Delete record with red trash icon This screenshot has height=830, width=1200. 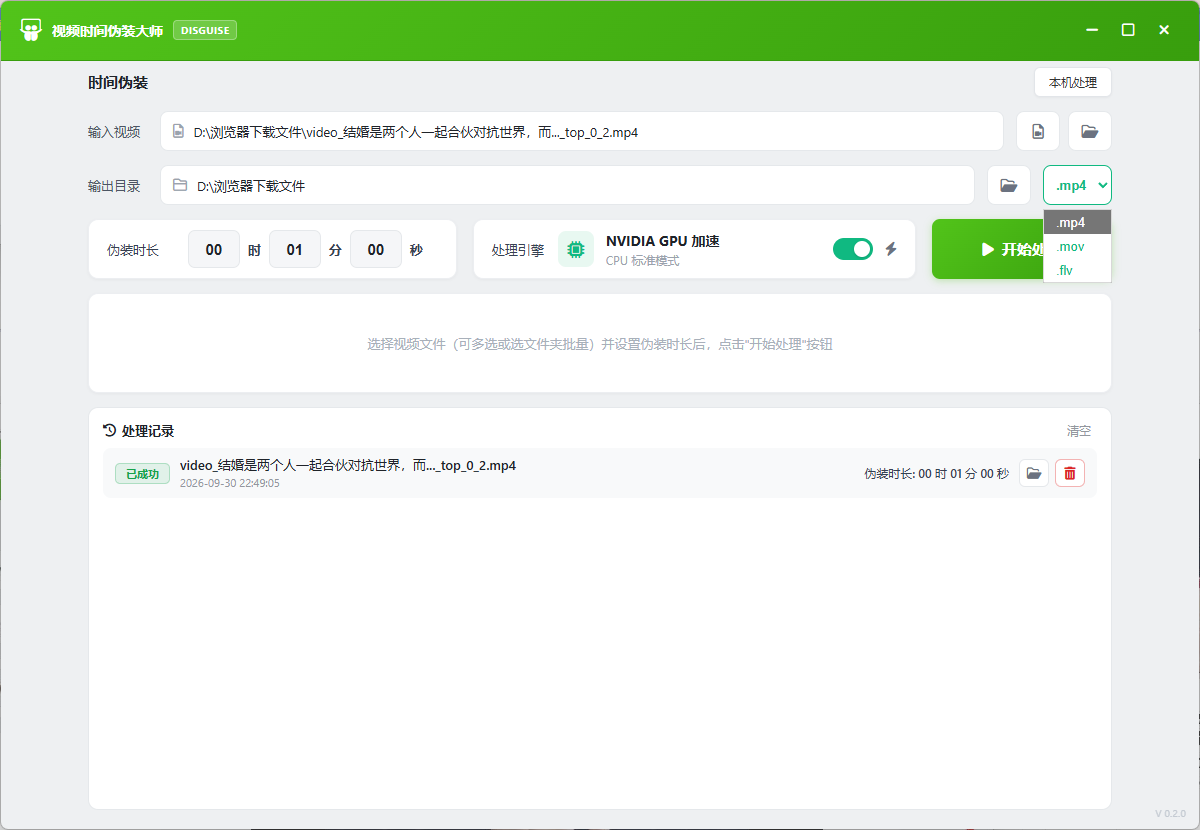point(1070,473)
